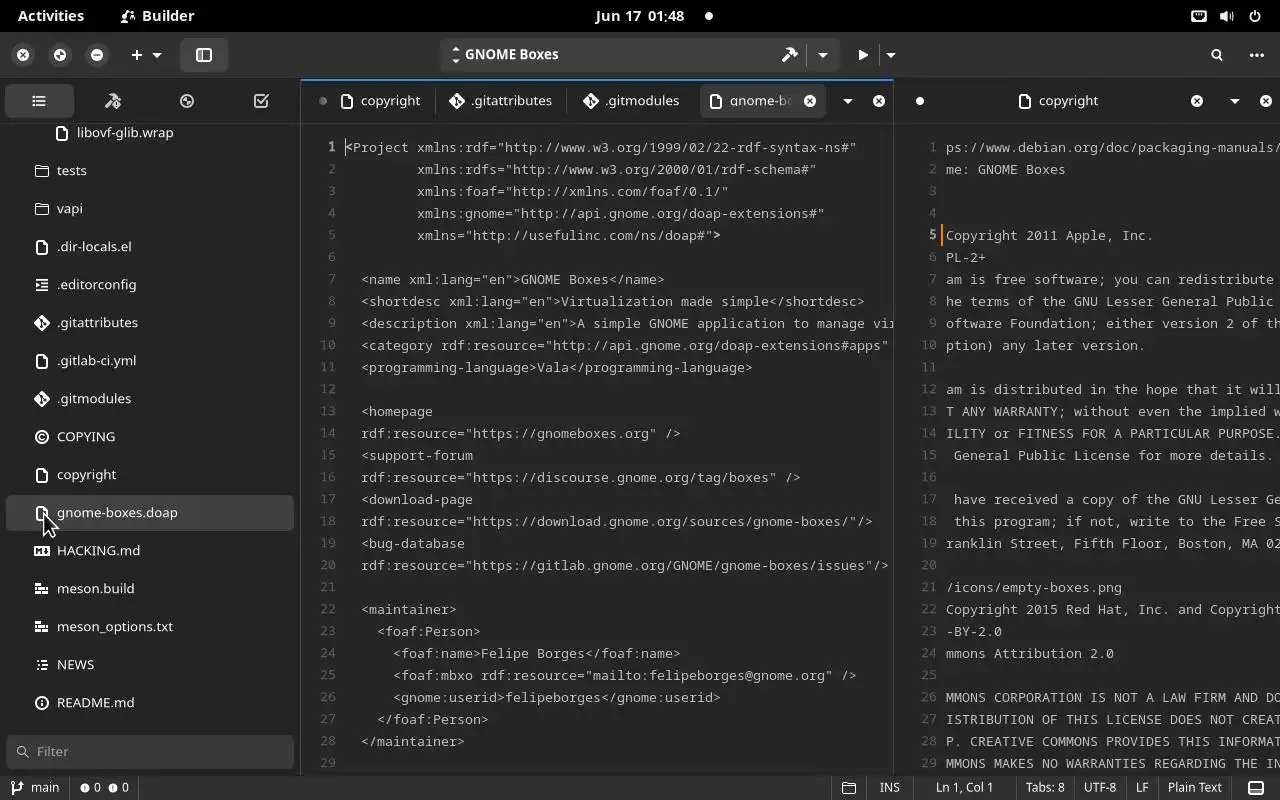Screen dimensions: 1280x800
Task: Click the errors and warnings count in status bar
Action: point(104,788)
